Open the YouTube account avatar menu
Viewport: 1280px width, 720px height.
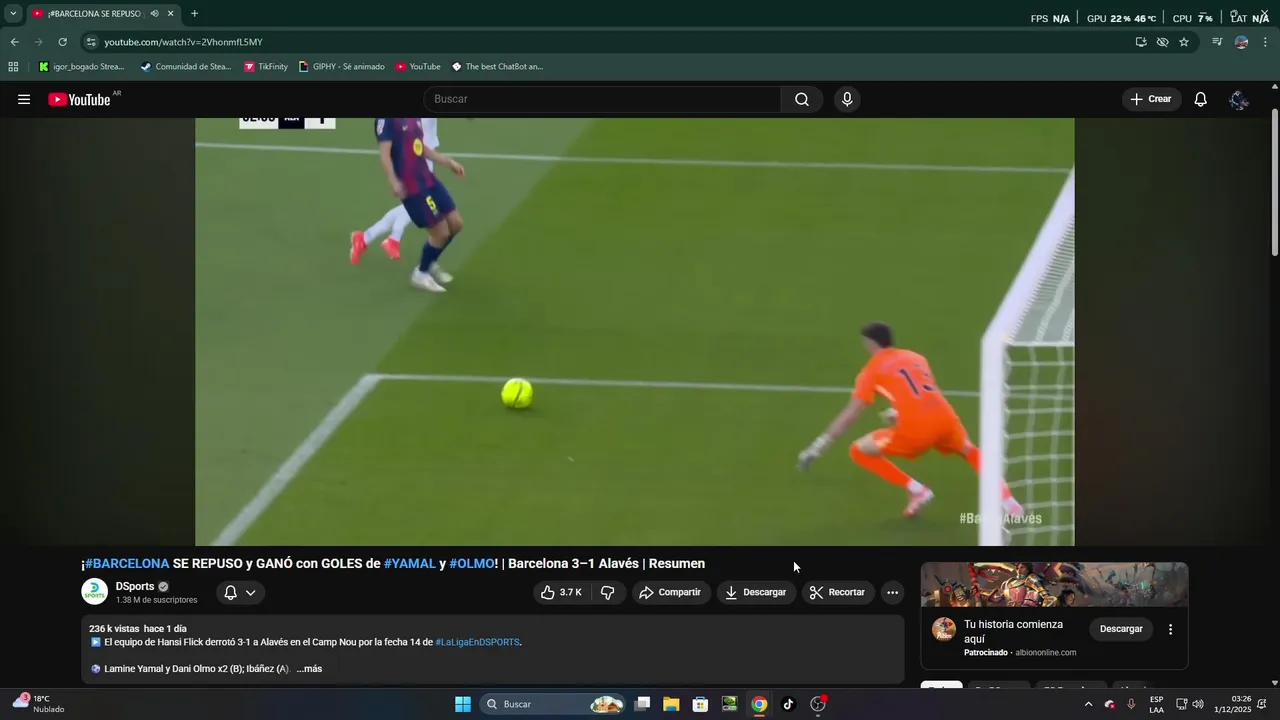point(1239,99)
